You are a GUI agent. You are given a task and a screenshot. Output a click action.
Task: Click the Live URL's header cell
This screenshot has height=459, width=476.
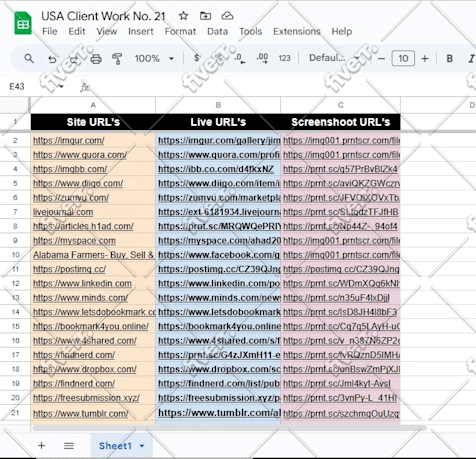pos(218,122)
